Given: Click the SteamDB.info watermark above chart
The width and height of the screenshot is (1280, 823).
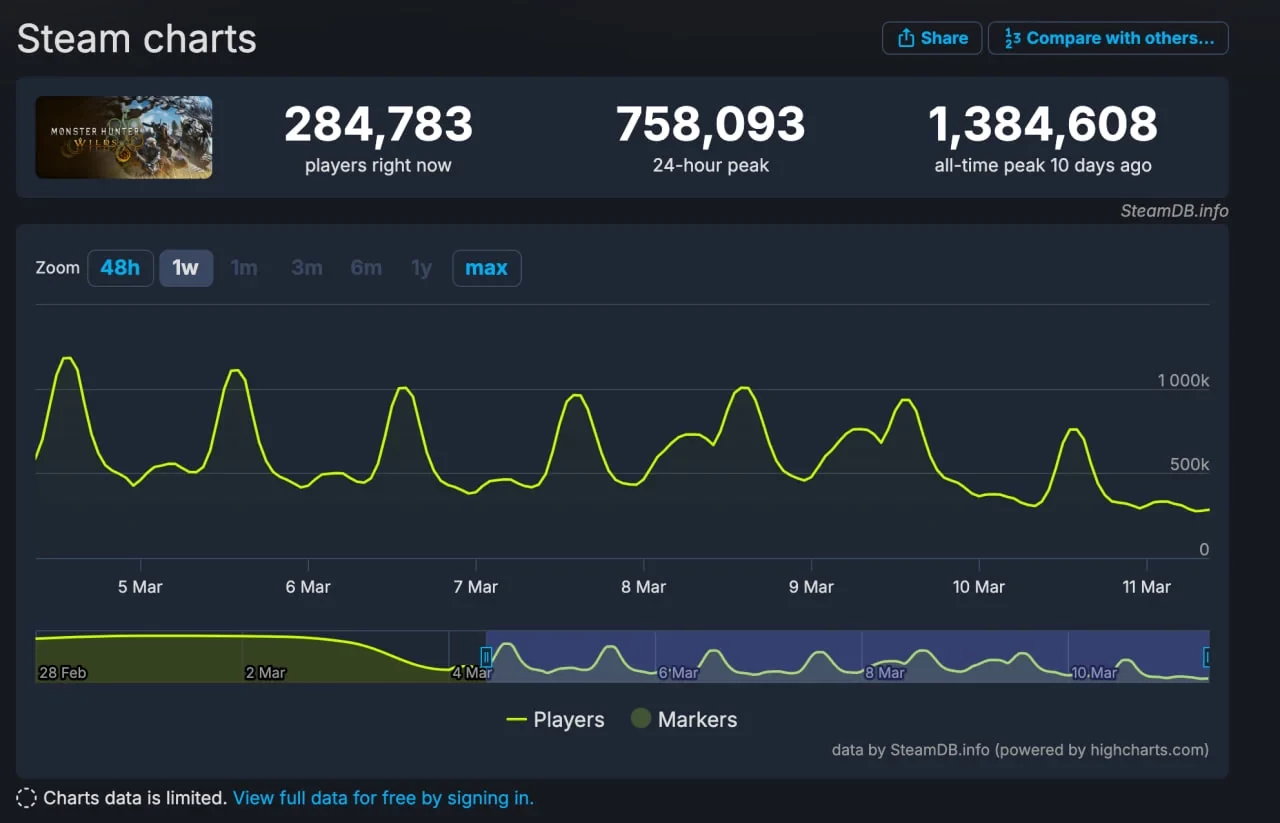Looking at the screenshot, I should 1173,211.
